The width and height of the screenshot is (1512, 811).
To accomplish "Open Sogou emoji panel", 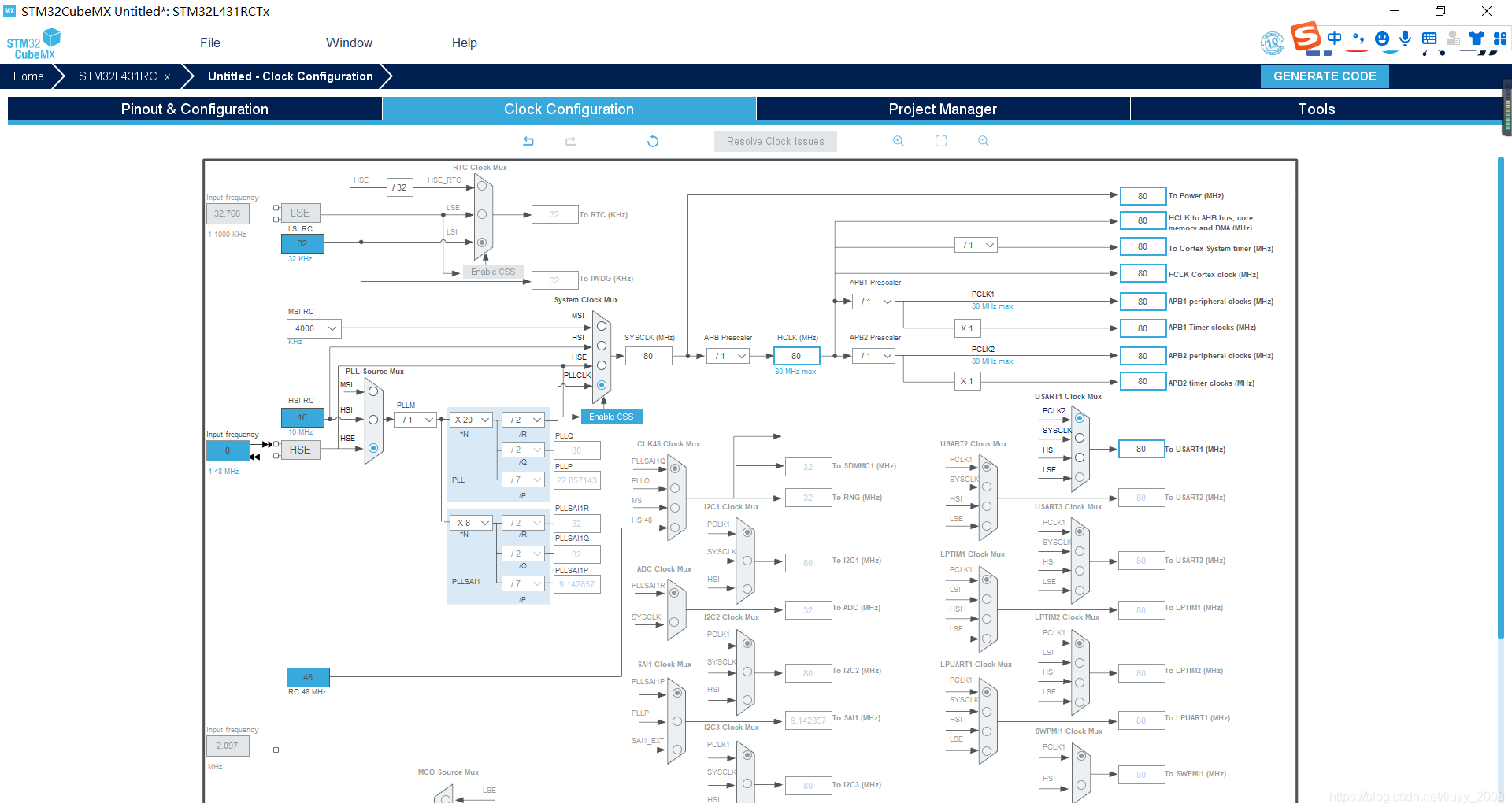I will click(1382, 38).
